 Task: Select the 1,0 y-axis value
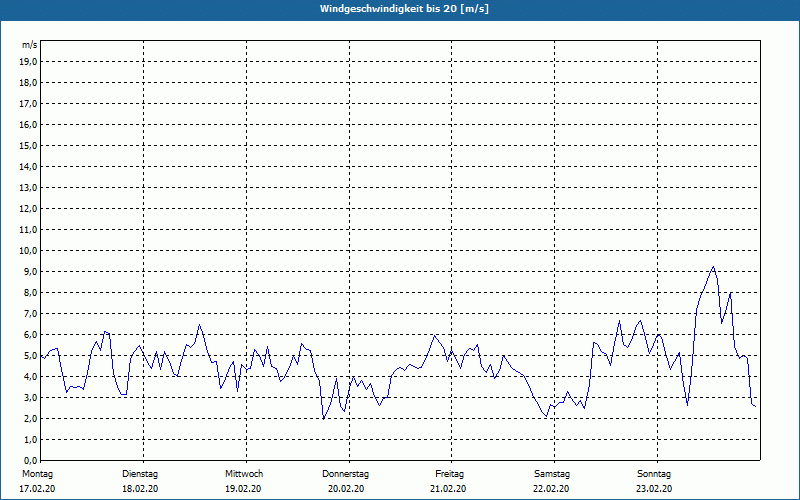tap(30, 439)
